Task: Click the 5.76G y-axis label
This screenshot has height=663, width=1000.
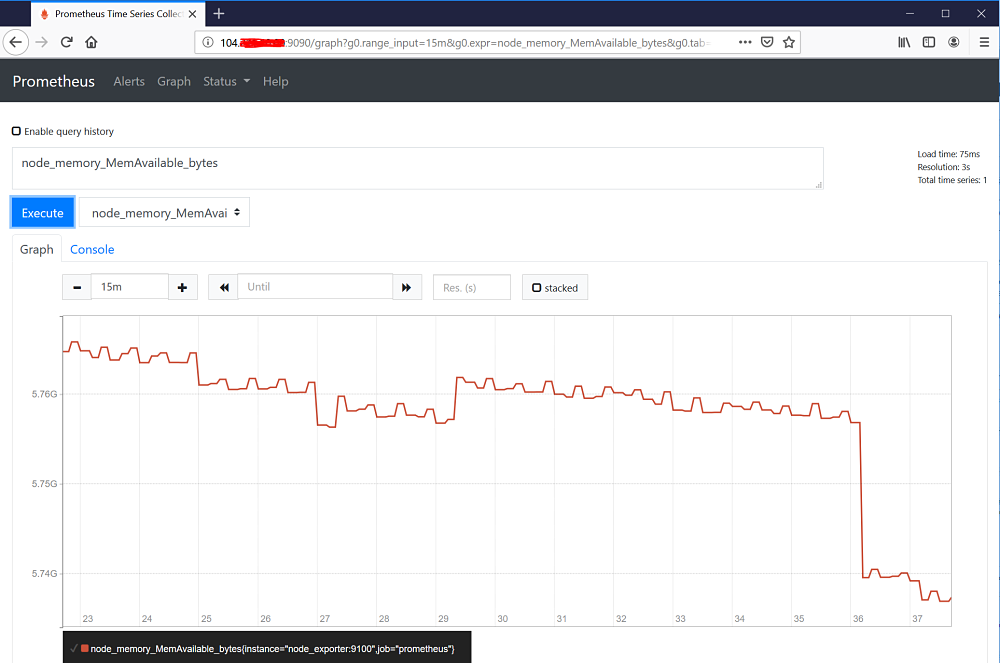Action: tap(45, 394)
